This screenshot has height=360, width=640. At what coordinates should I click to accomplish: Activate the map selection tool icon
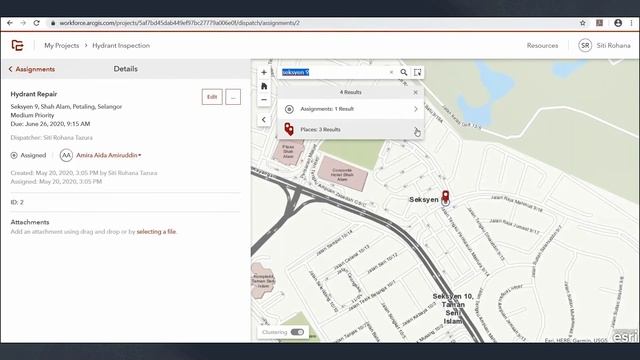[x=417, y=72]
